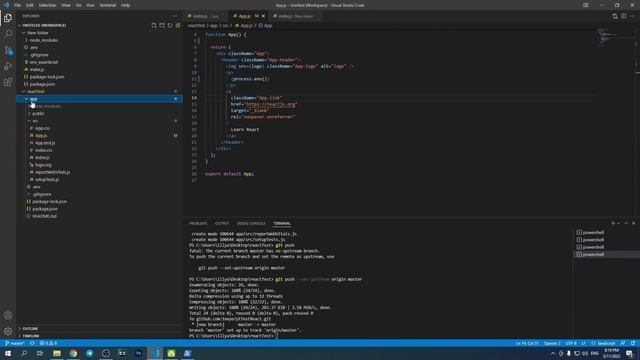Click the New Folder icon in Explorer

pos(162,25)
